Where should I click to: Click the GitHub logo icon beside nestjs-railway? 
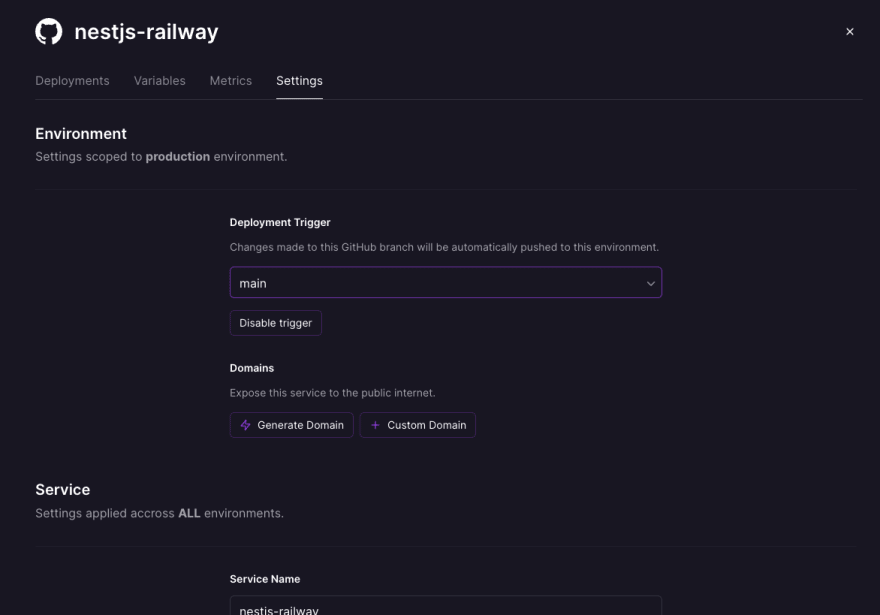49,31
